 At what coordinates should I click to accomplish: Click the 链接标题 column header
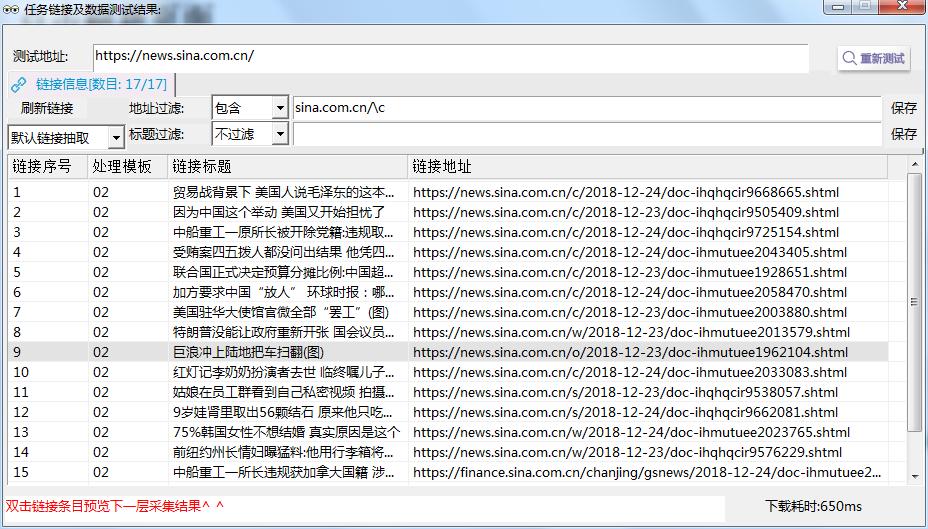coord(288,167)
